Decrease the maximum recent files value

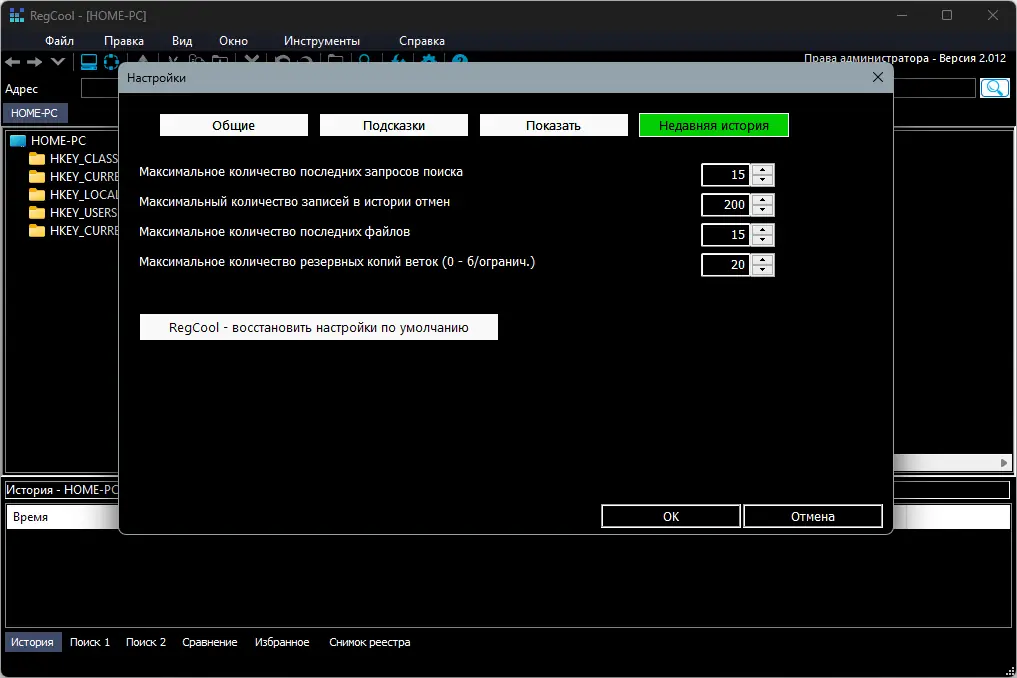pos(763,240)
